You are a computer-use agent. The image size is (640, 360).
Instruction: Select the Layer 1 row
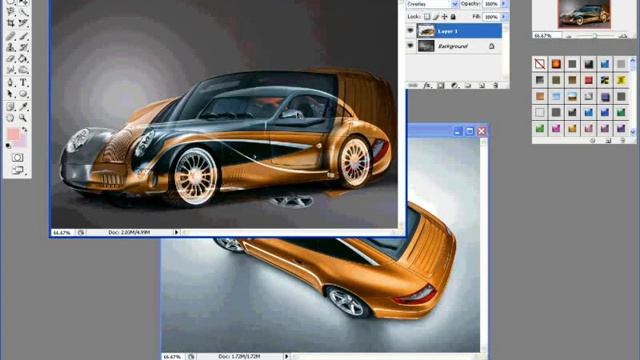(459, 31)
